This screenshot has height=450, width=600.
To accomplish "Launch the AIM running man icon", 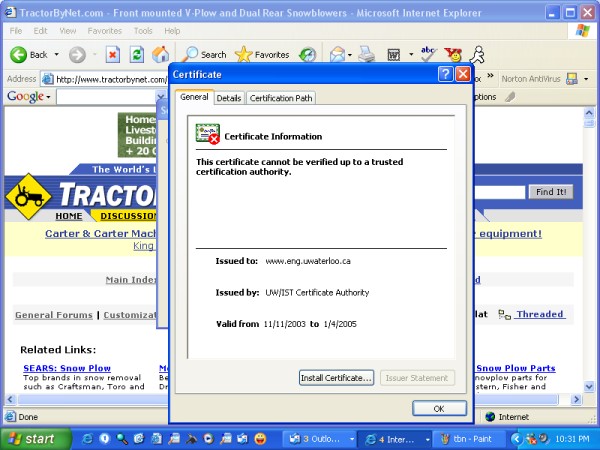I will (x=477, y=55).
